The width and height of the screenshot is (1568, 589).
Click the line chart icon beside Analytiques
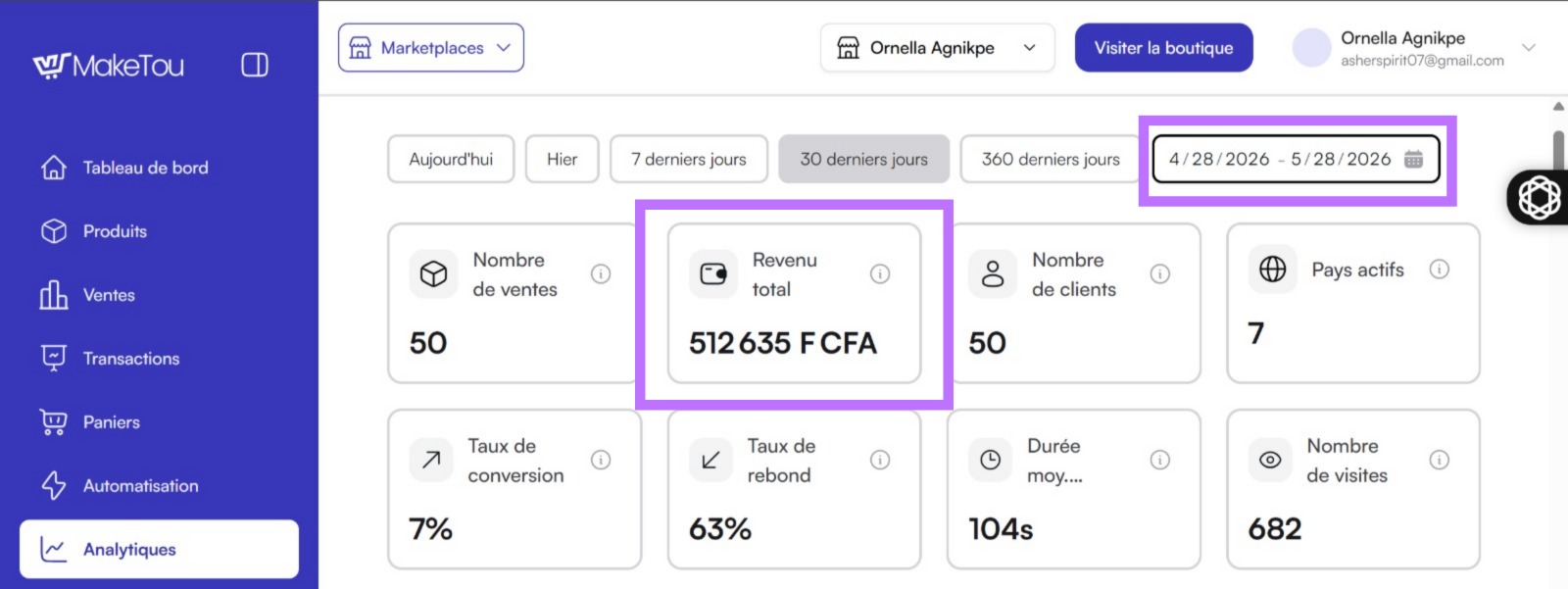click(x=54, y=549)
